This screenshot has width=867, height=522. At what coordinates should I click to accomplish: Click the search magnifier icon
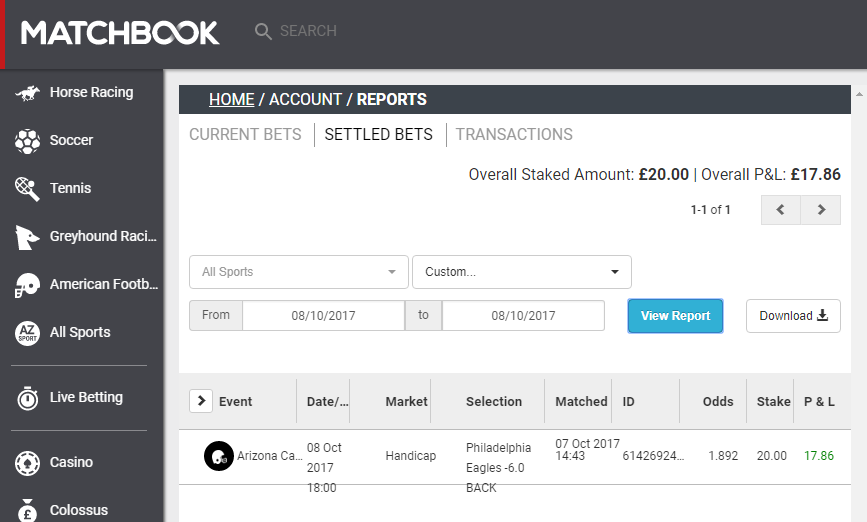point(263,32)
